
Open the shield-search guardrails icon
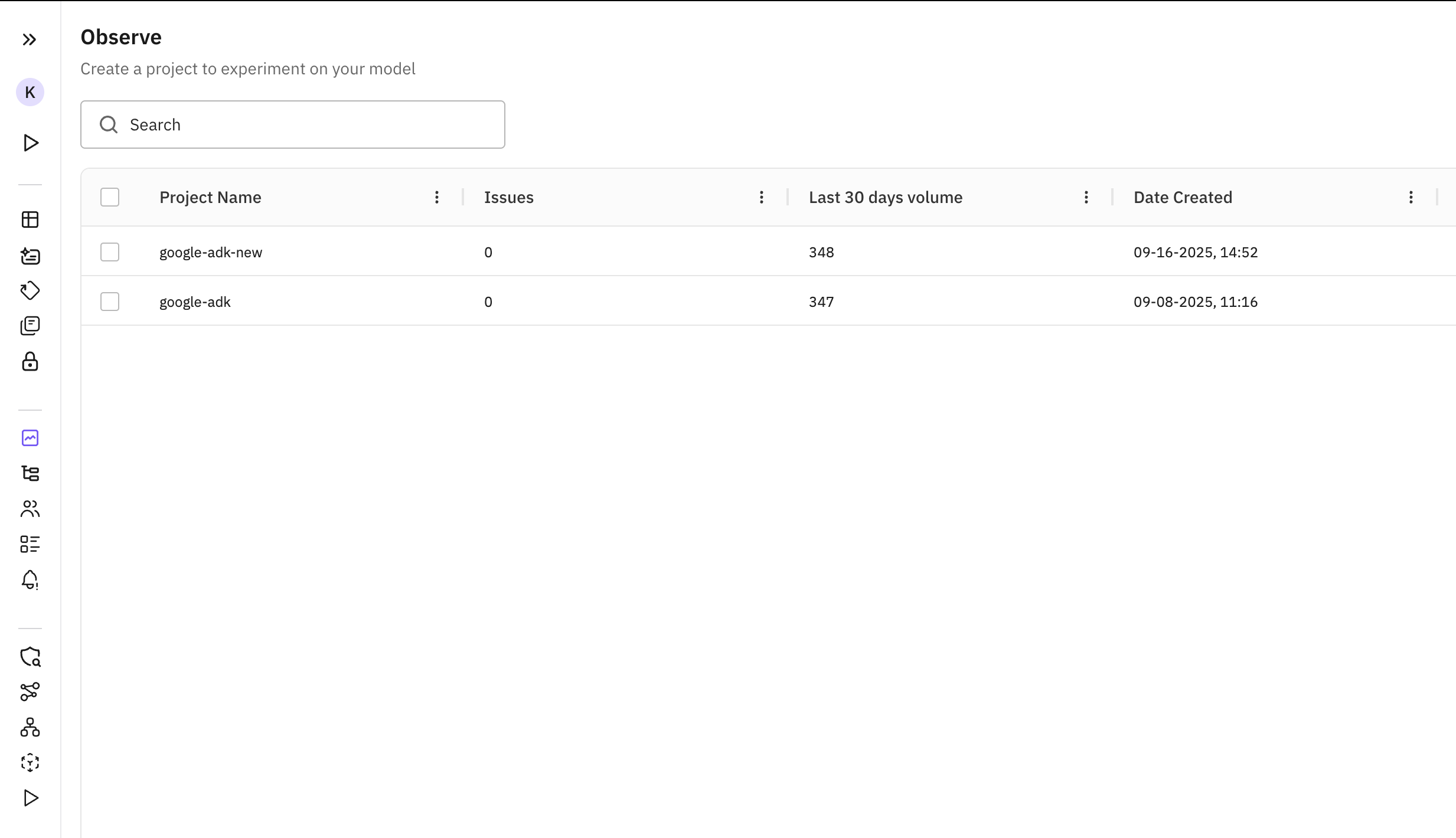(x=30, y=656)
